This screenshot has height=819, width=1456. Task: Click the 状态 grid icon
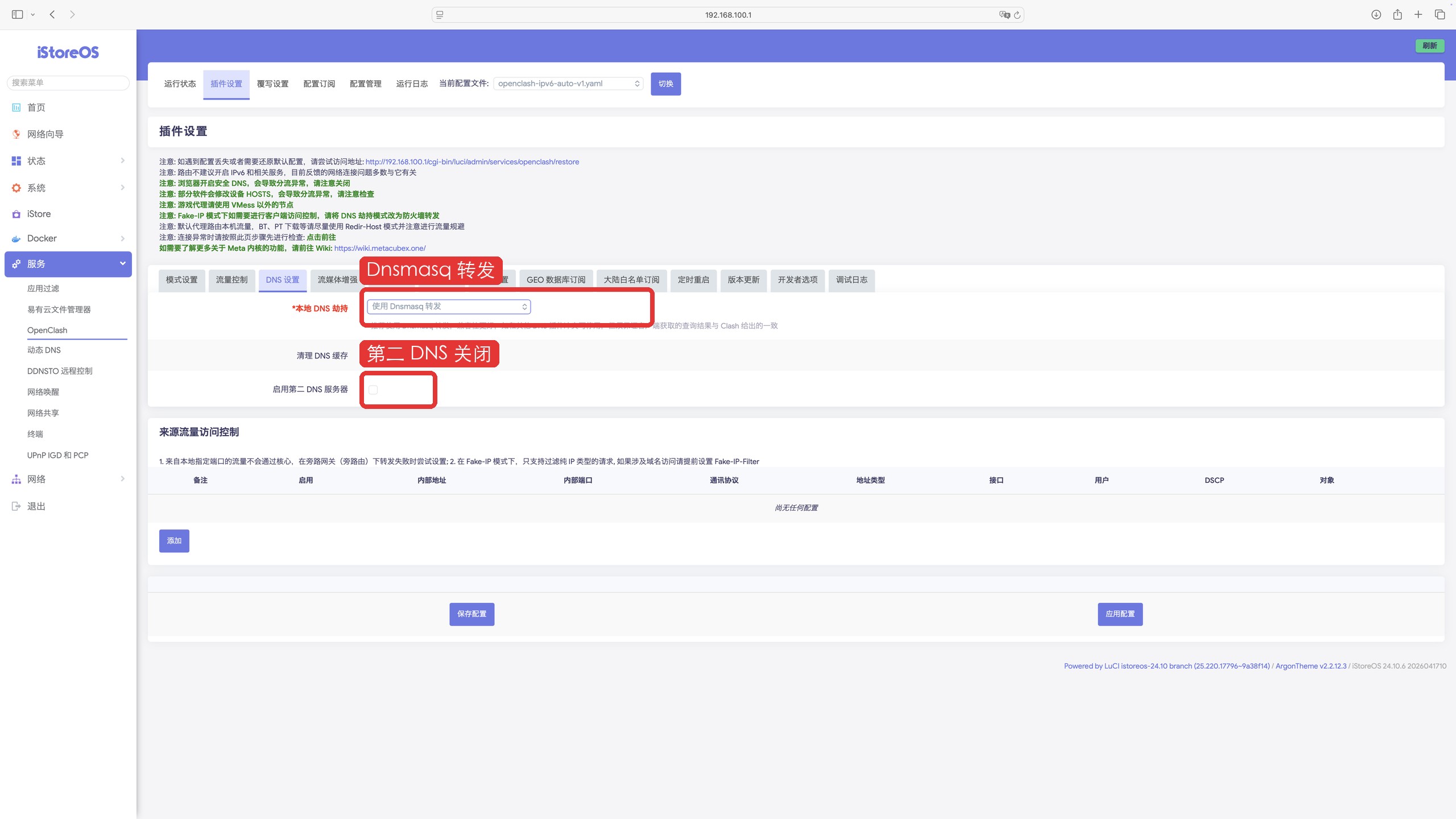click(16, 161)
